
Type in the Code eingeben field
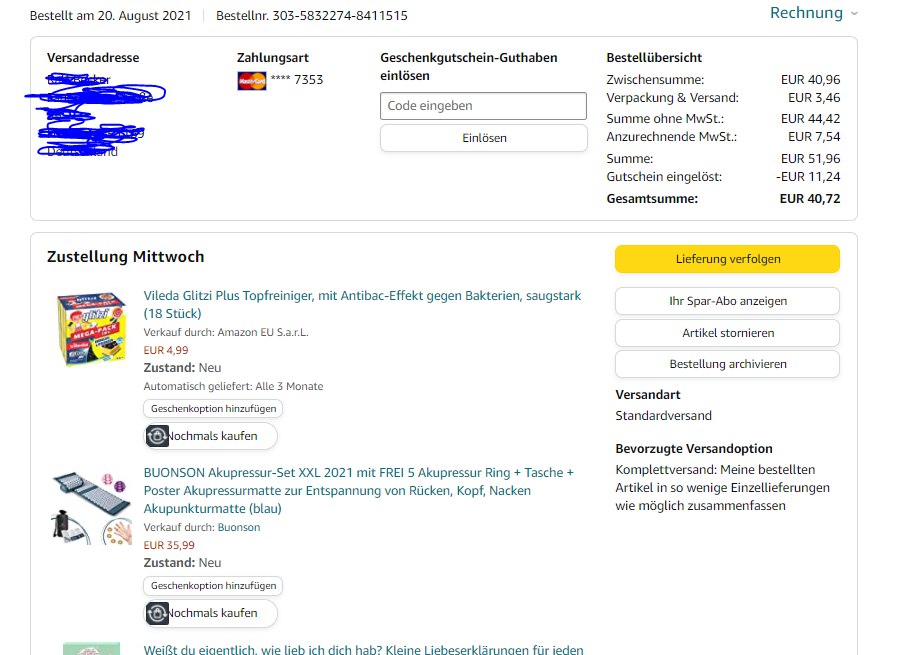pos(483,106)
